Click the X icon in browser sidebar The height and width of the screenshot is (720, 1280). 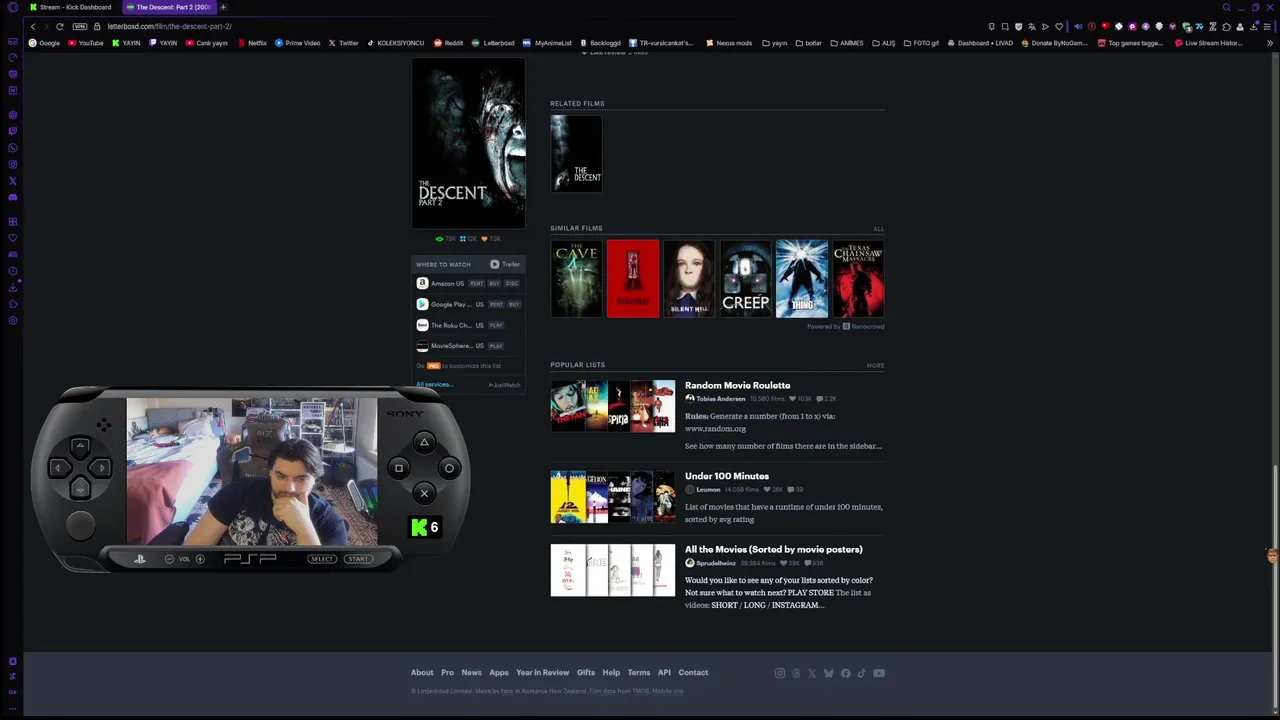click(13, 181)
